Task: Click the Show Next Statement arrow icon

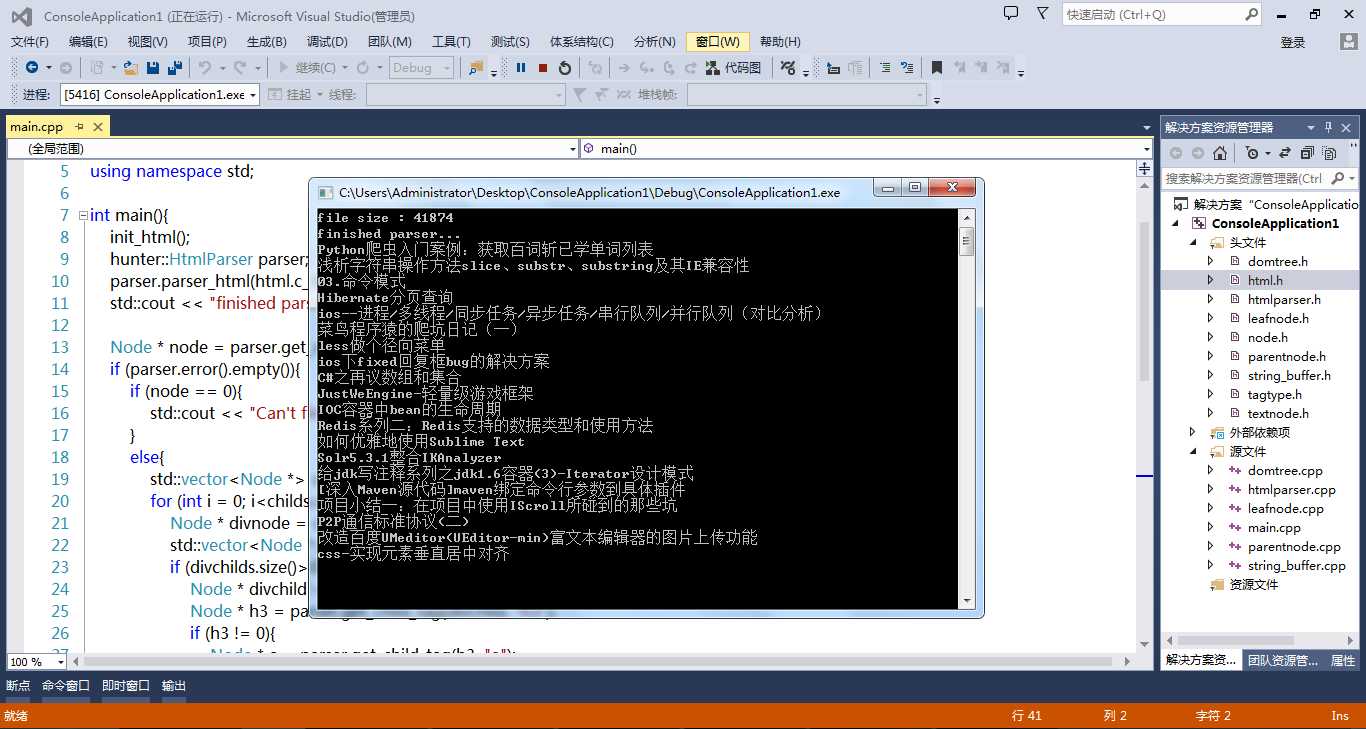Action: coord(624,67)
